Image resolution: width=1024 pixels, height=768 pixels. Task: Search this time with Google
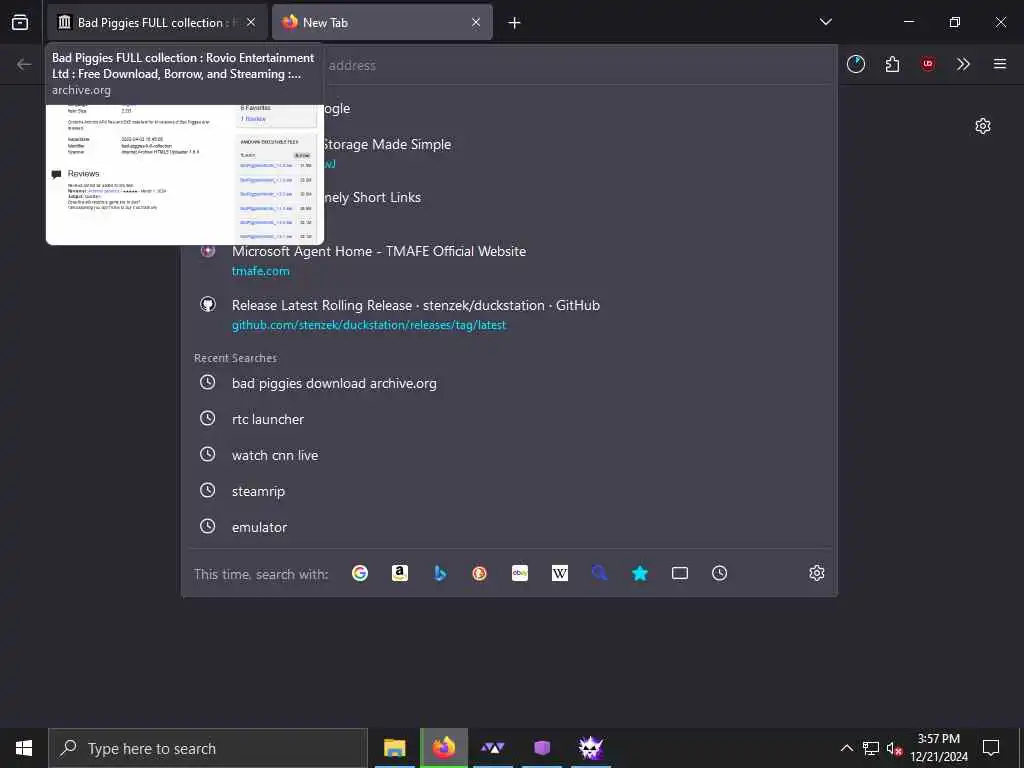point(360,573)
